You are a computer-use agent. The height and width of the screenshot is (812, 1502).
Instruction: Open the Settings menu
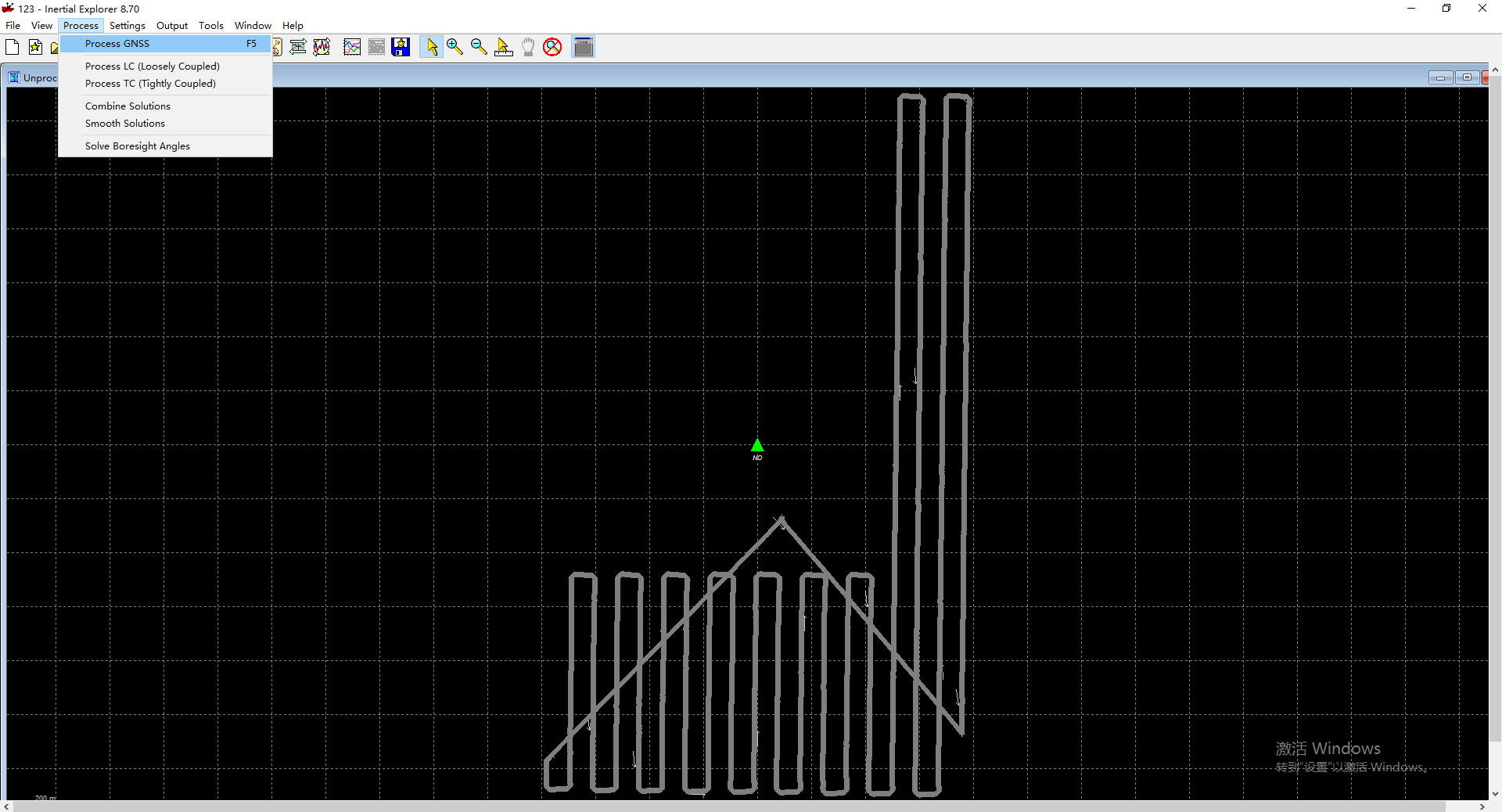[x=127, y=26]
